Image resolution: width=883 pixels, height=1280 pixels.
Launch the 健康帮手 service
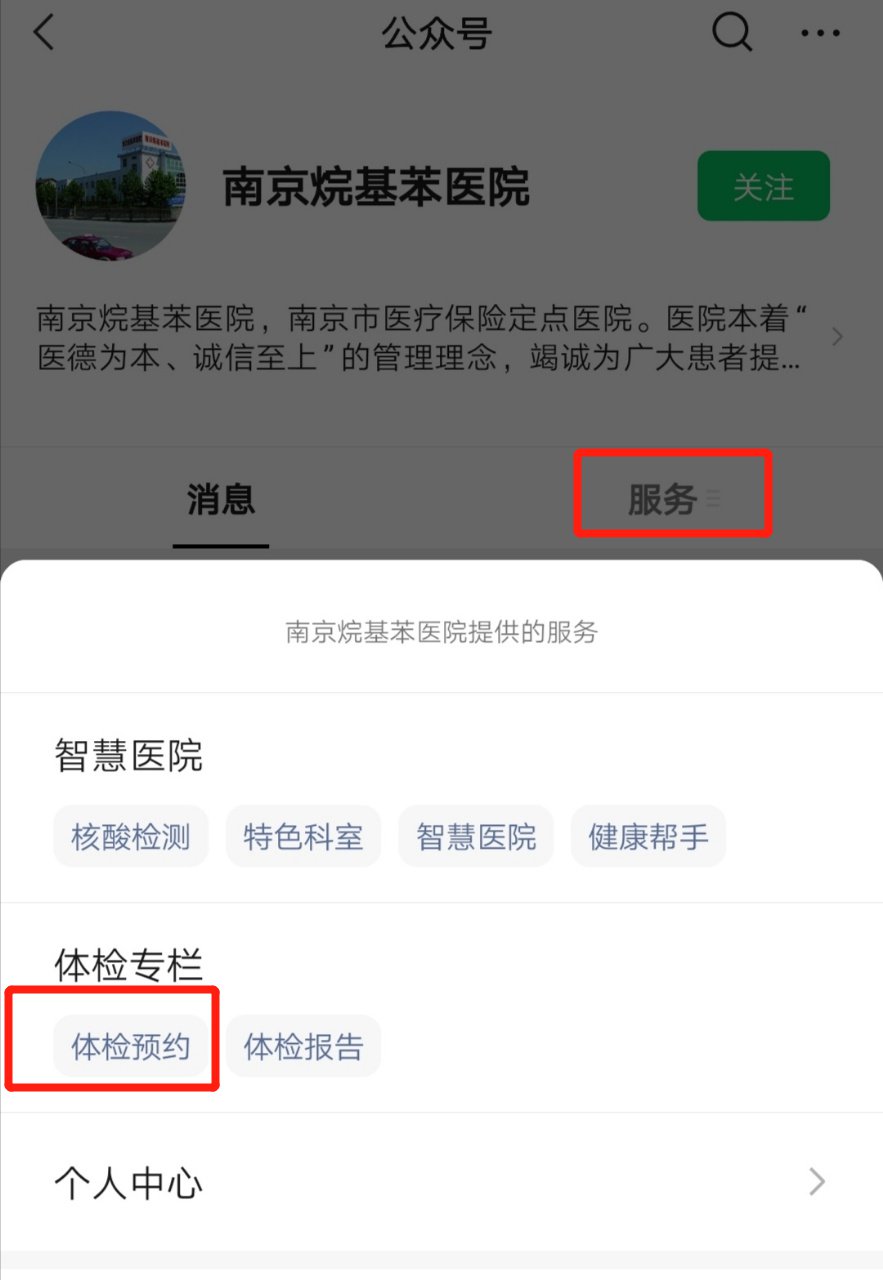pos(648,836)
